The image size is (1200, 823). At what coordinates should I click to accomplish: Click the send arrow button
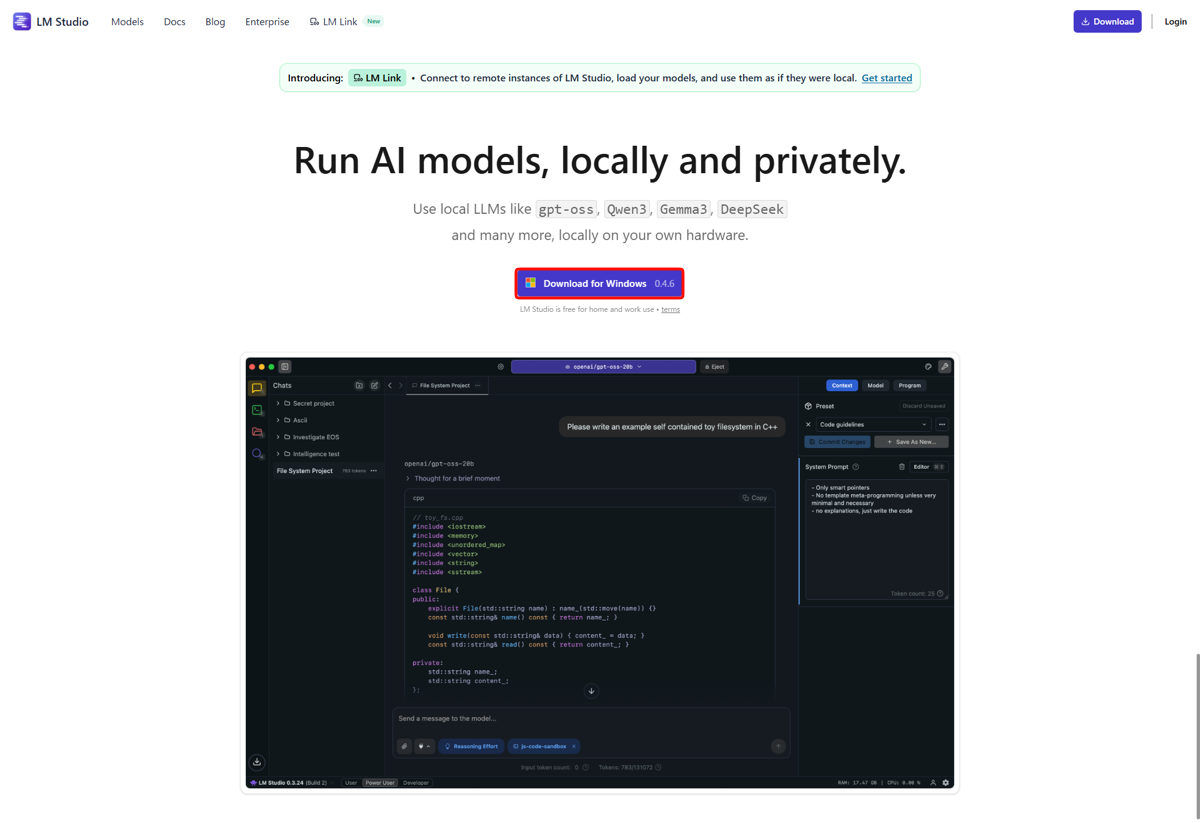pos(778,746)
